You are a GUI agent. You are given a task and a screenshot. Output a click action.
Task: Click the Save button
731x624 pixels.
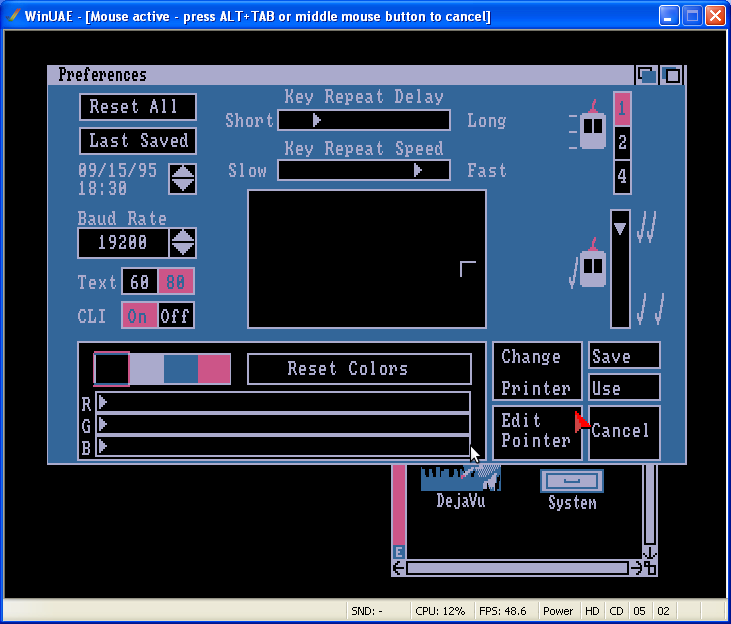tap(624, 356)
